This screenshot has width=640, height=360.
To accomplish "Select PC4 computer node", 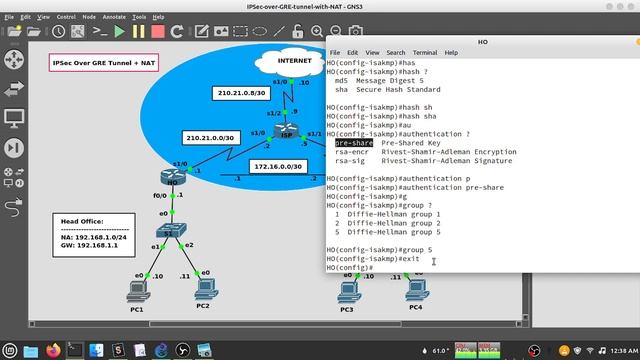I will pyautogui.click(x=417, y=290).
